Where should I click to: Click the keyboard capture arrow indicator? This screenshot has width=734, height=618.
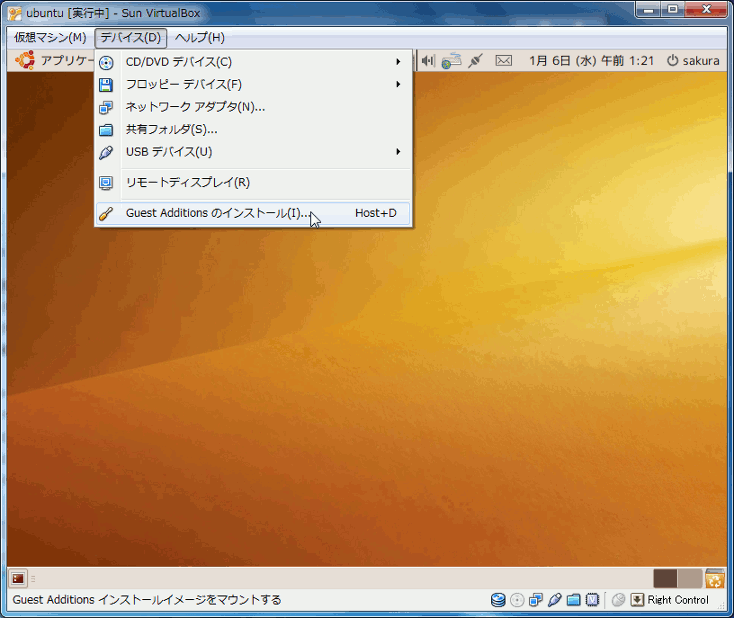coord(637,600)
